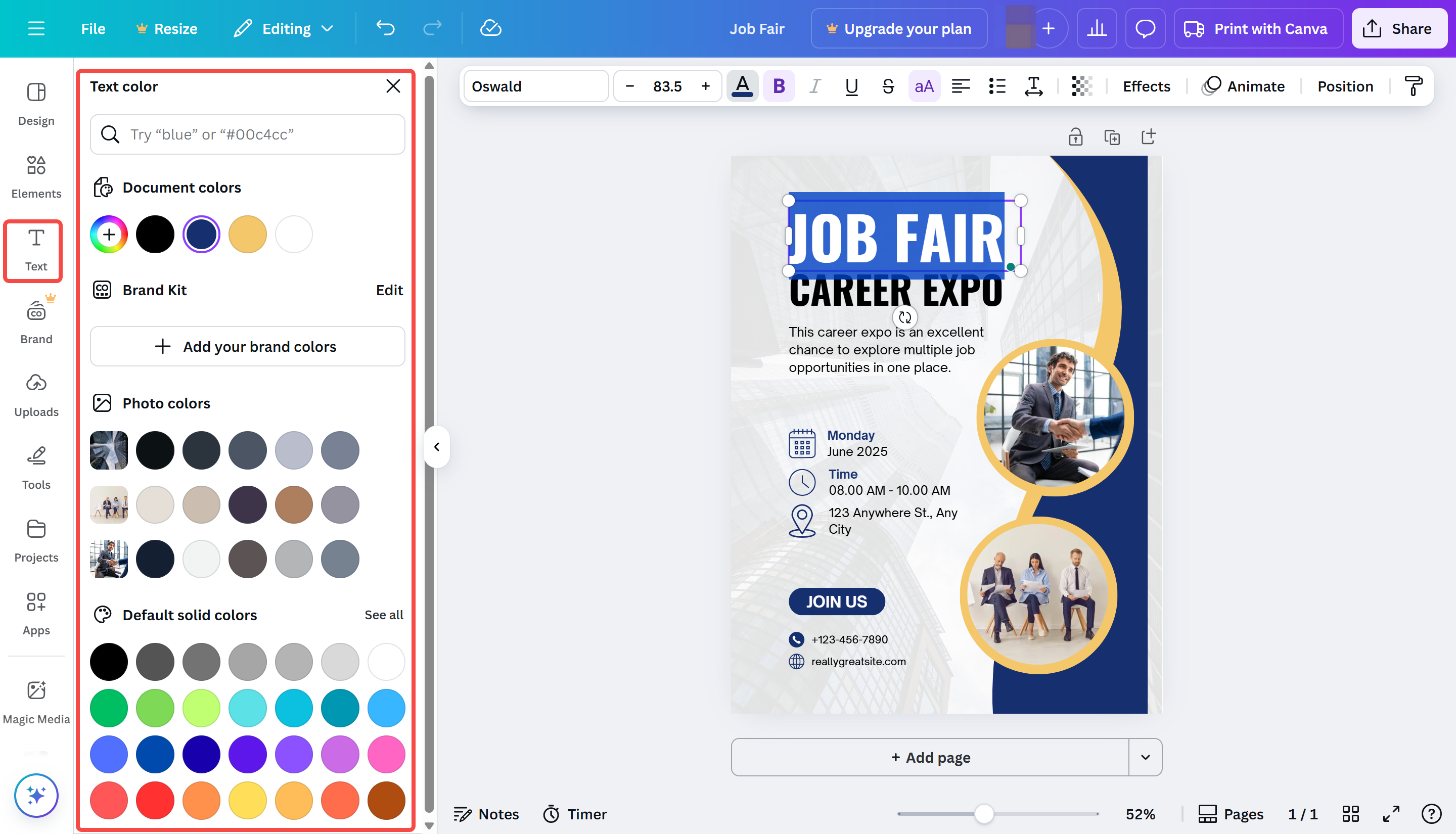Image resolution: width=1456 pixels, height=834 pixels.
Task: Toggle bold on the selected text
Action: (x=779, y=86)
